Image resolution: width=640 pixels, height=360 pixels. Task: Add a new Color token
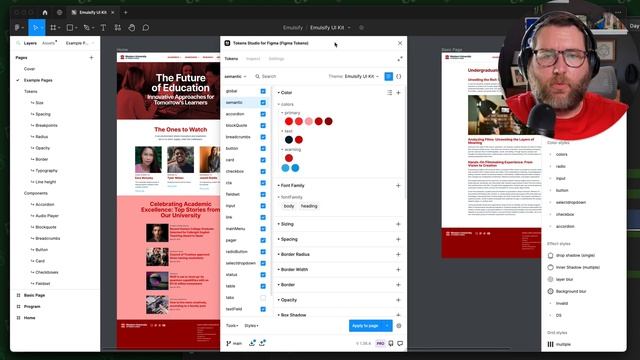point(398,93)
